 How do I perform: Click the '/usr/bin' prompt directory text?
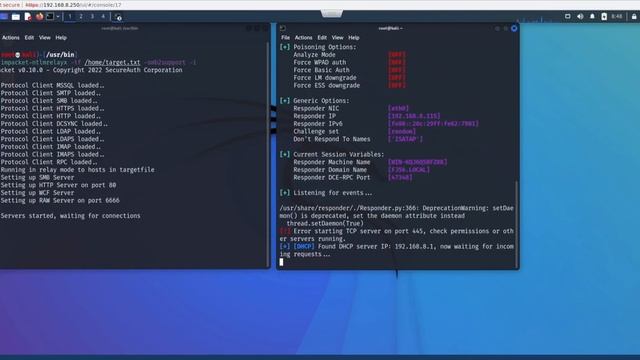coord(60,55)
